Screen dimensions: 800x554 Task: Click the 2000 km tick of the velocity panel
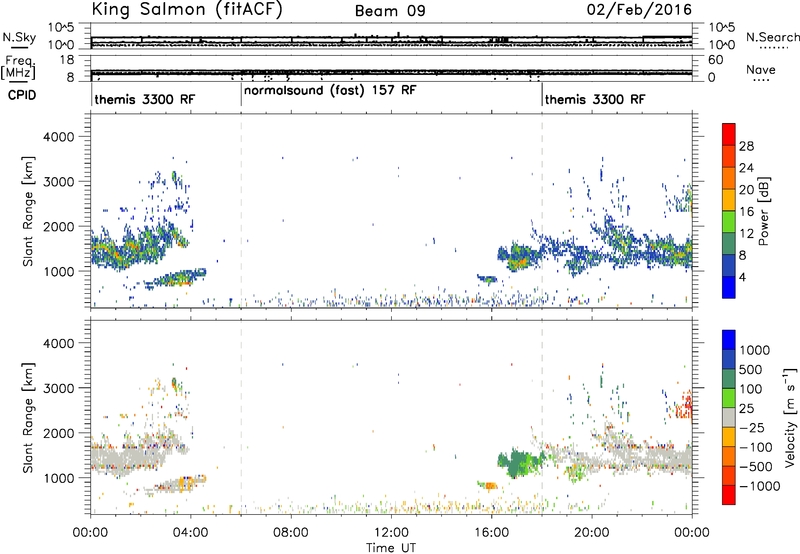(58, 433)
